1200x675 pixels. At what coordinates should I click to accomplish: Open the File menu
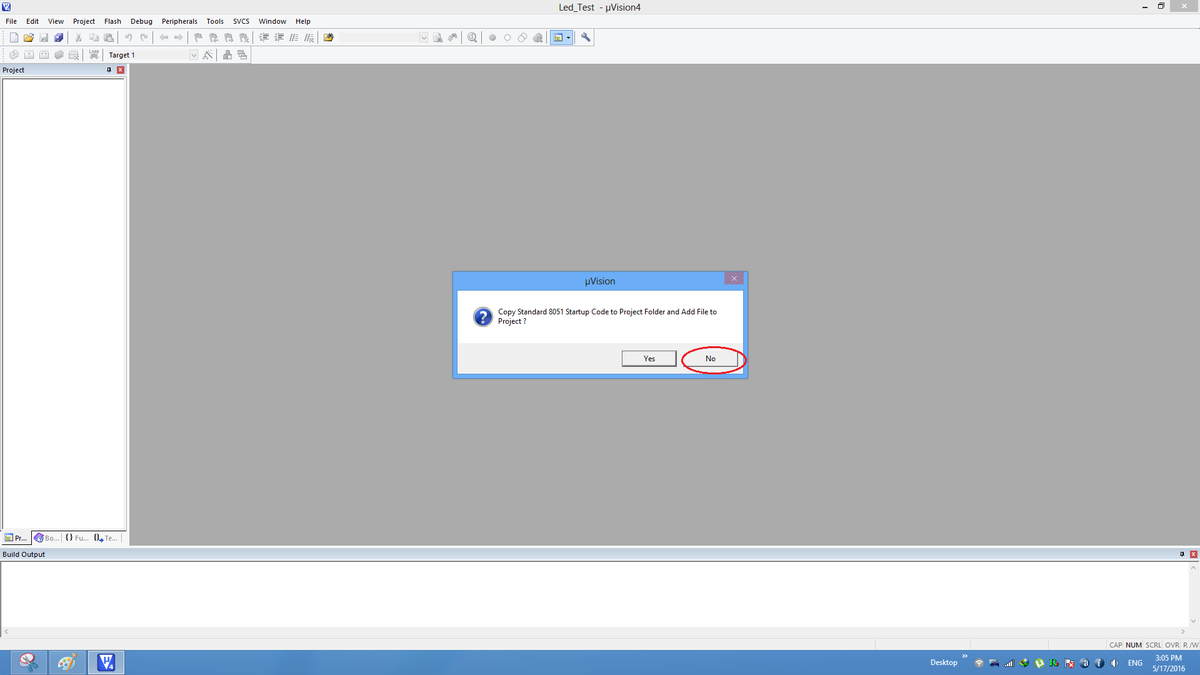tap(12, 21)
